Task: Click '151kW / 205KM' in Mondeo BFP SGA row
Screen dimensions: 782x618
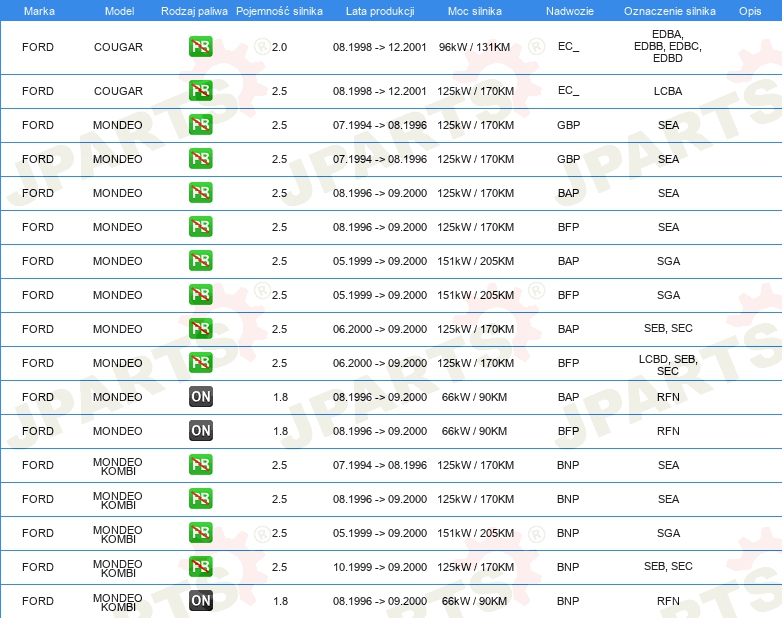Action: 475,295
